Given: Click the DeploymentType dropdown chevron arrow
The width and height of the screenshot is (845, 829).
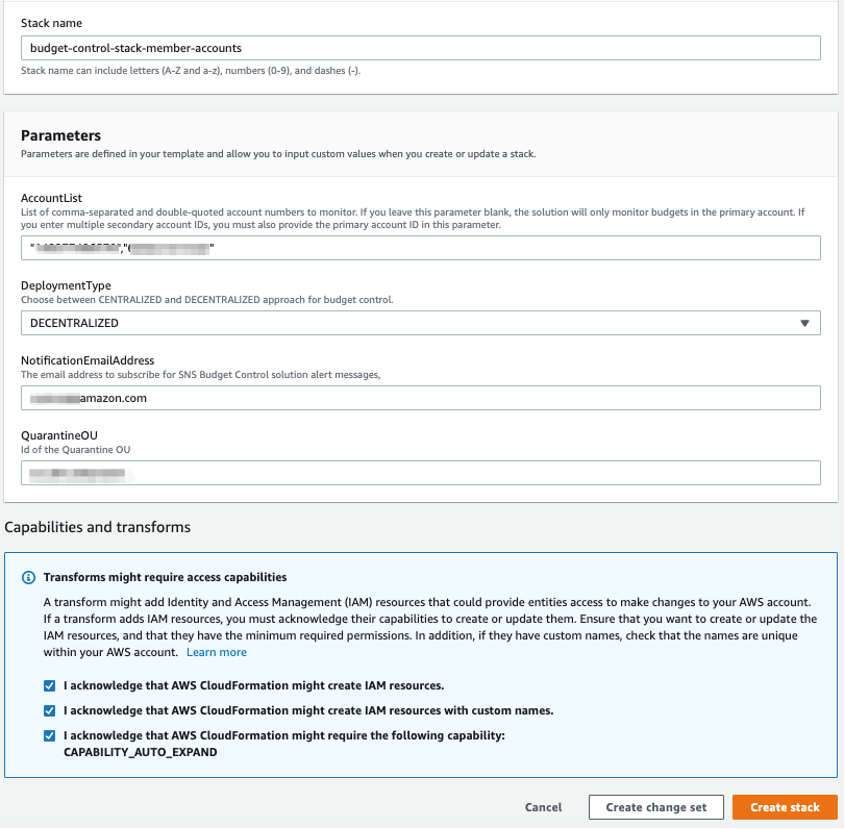Looking at the screenshot, I should 806,323.
